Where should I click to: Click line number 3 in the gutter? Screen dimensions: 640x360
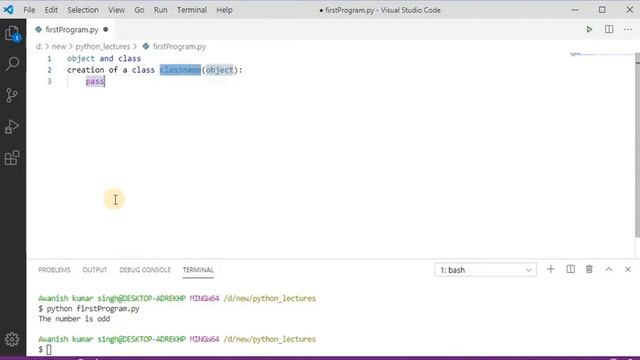[49, 81]
